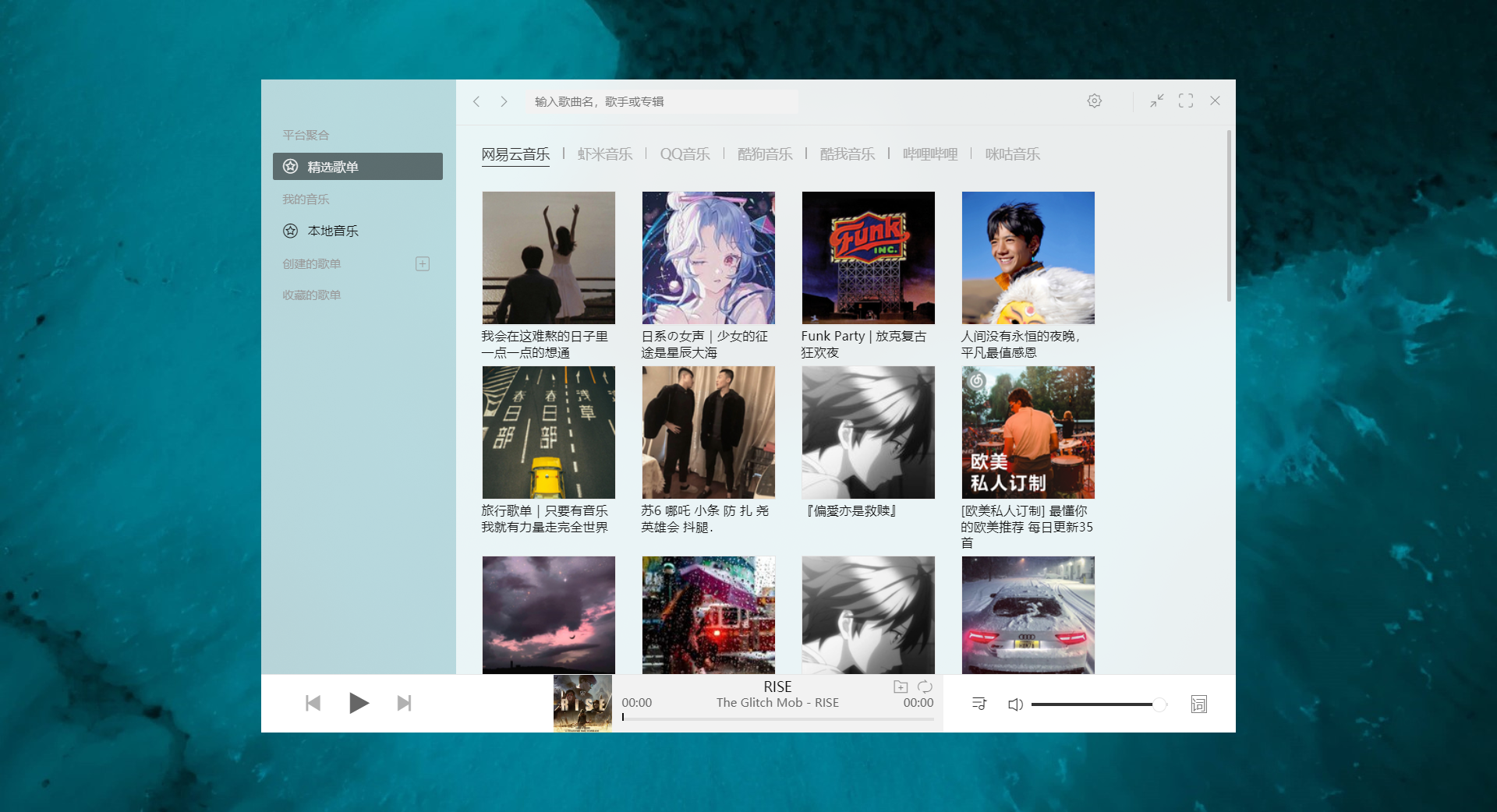Switch to the 酷狗音乐 tab
This screenshot has height=812, width=1497.
(765, 154)
